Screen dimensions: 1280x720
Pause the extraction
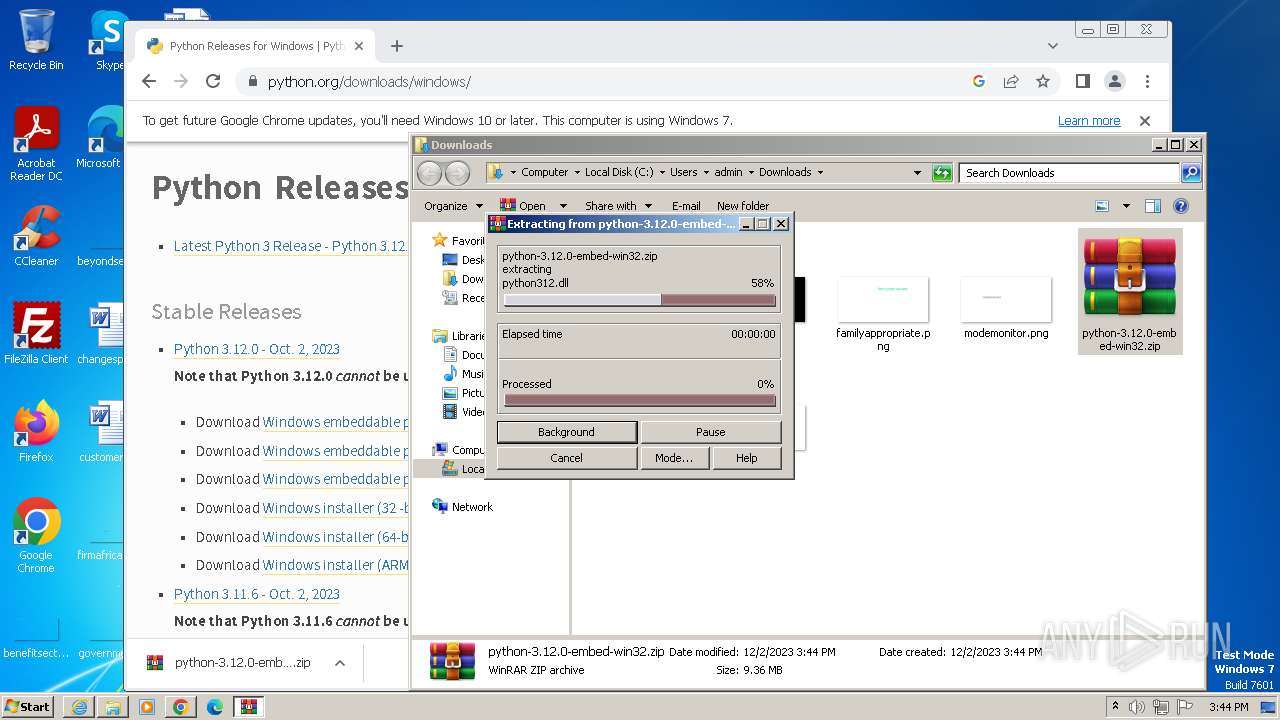tap(710, 432)
